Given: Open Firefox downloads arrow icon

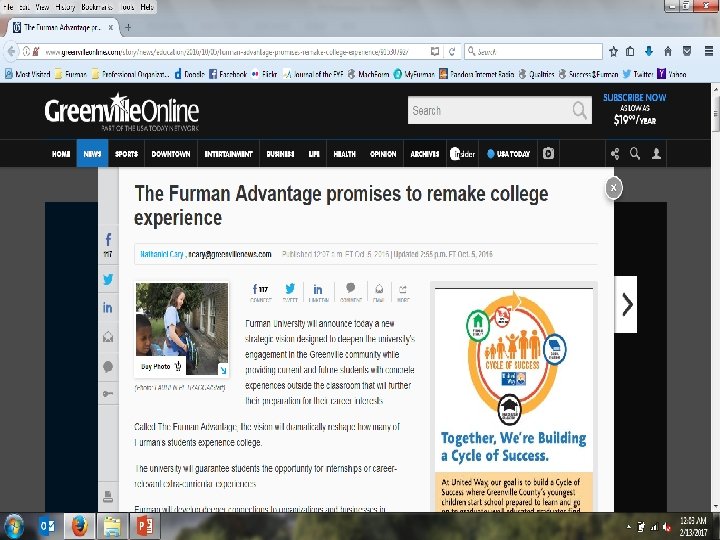Looking at the screenshot, I should 649,51.
